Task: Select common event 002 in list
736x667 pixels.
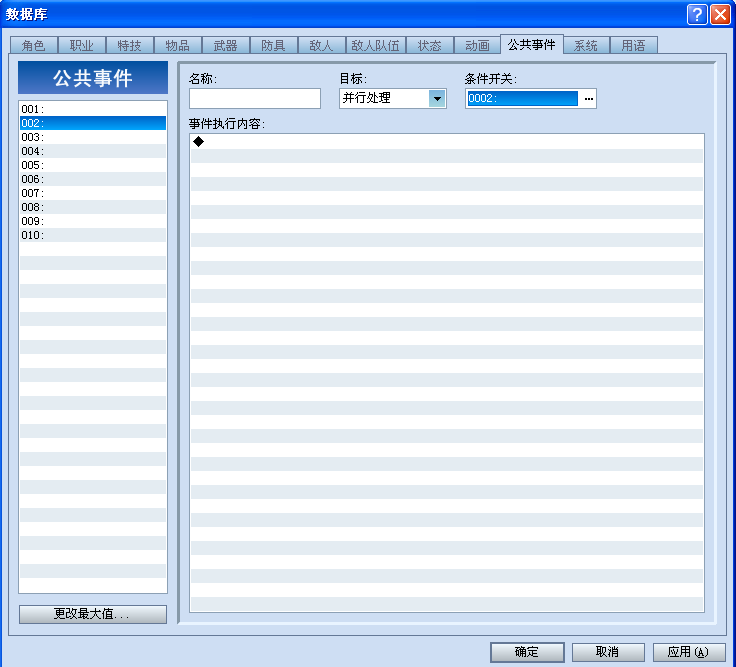Action: click(93, 123)
